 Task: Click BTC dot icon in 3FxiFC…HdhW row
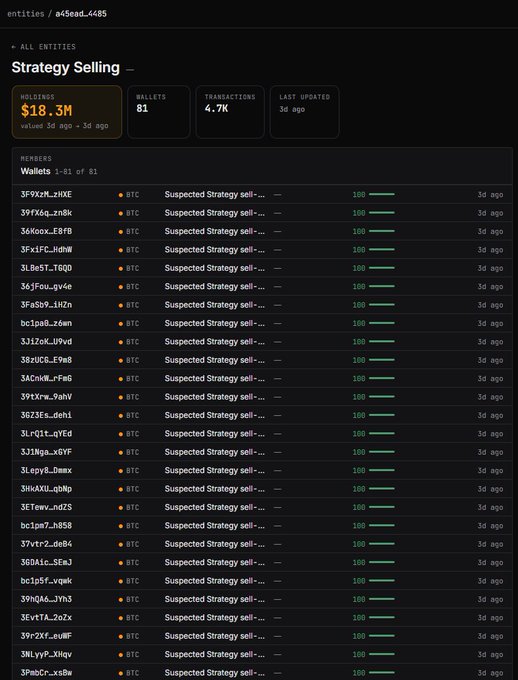(121, 250)
